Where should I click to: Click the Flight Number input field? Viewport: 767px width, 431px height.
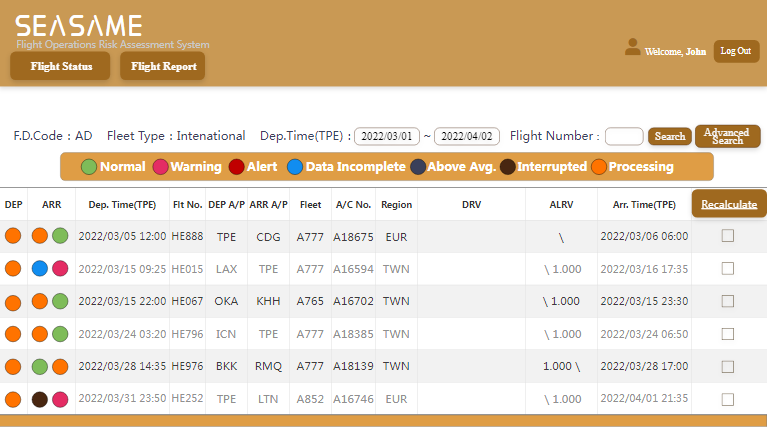[x=624, y=136]
